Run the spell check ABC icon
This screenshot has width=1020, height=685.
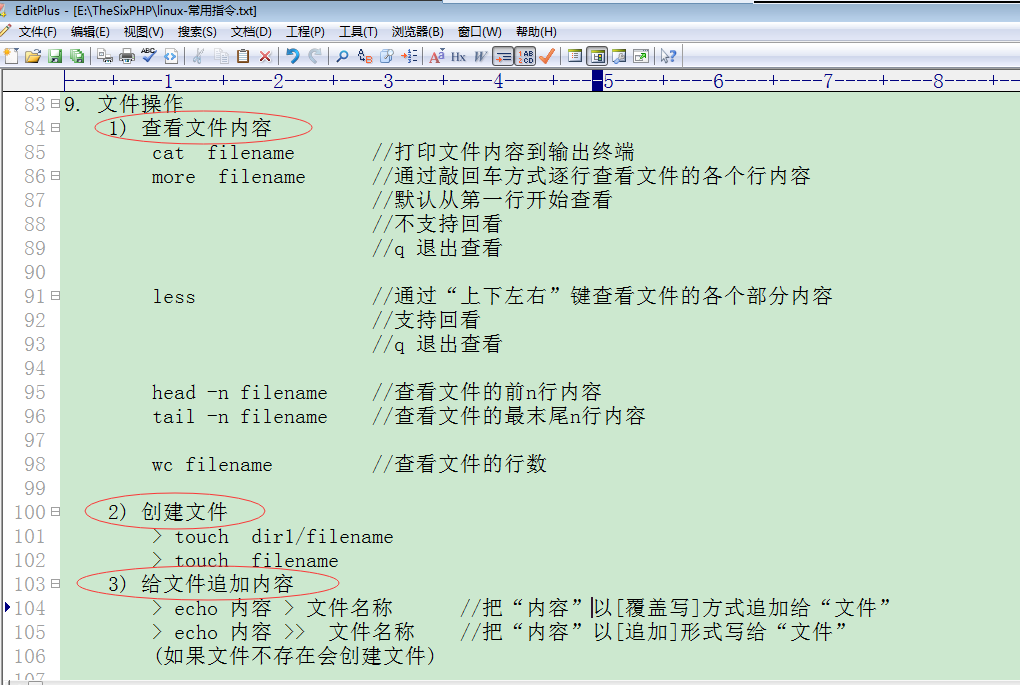[x=149, y=56]
